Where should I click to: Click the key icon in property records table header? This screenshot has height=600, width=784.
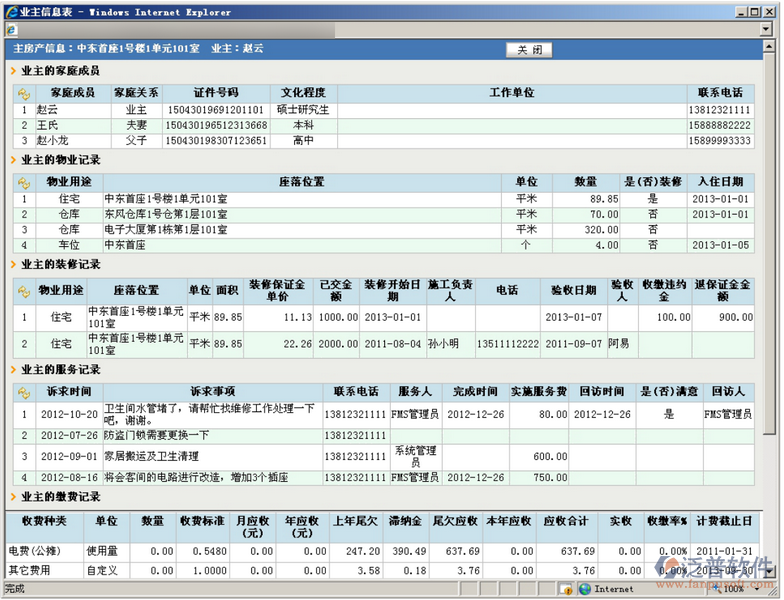[24, 182]
